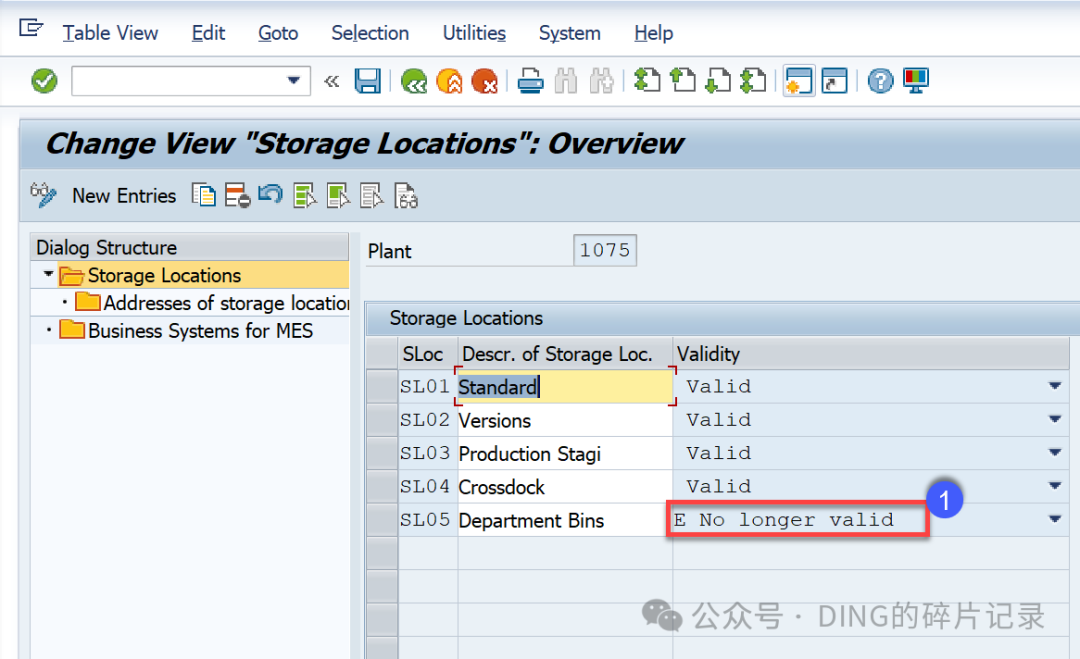Open the Edit menu
This screenshot has width=1080, height=659.
pos(208,33)
